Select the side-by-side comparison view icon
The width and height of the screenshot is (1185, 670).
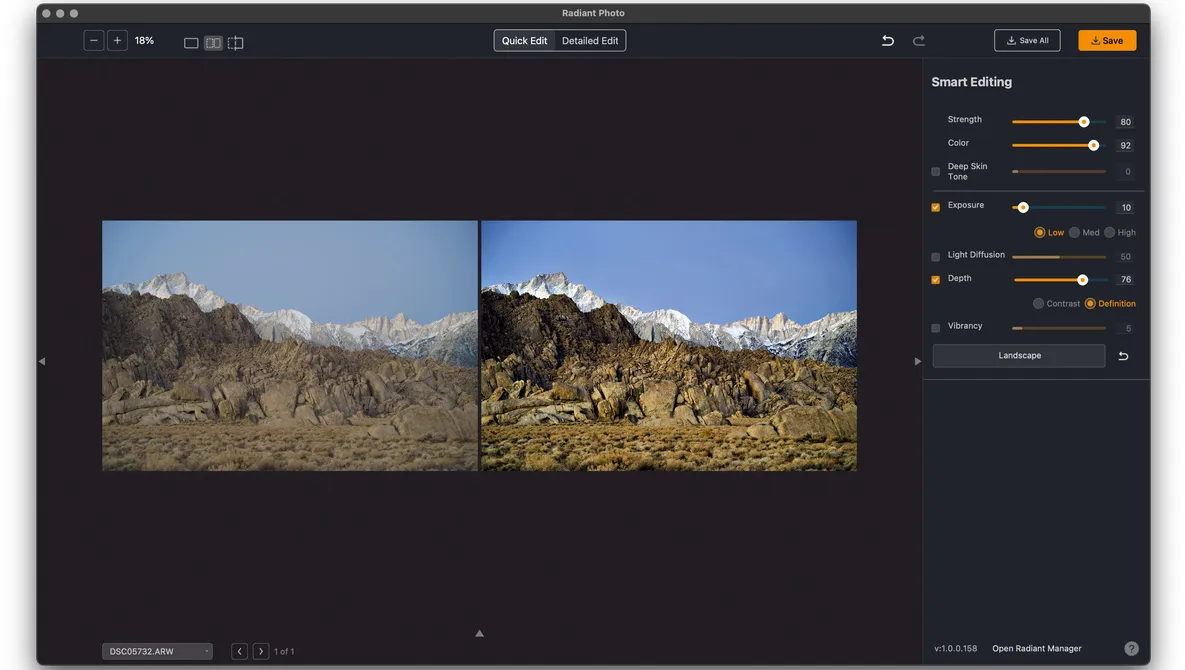[x=213, y=43]
